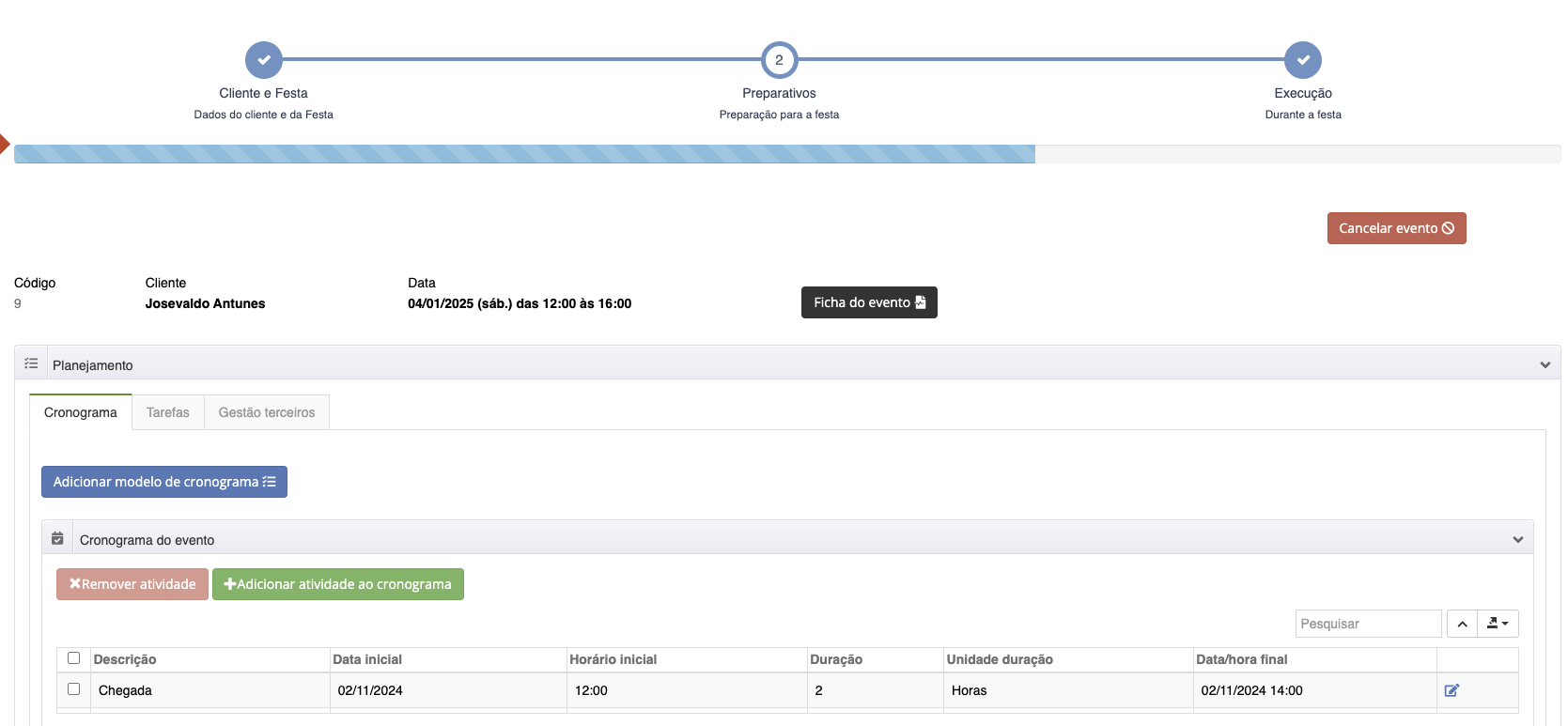Sort by Data inicial column header
Image resolution: width=1568 pixels, height=726 pixels.
[448, 659]
